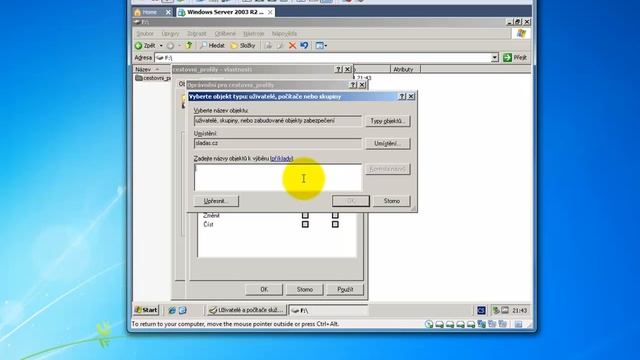Open the Soubor menu
This screenshot has width=640, height=360.
click(145, 33)
